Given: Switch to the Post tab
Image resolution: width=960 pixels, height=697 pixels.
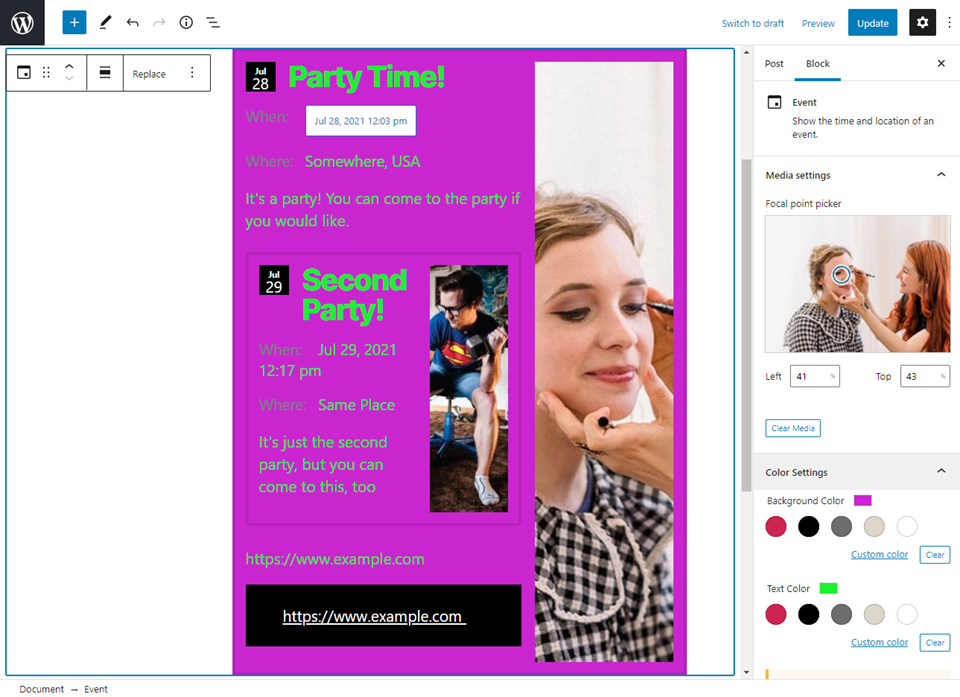Looking at the screenshot, I should [x=774, y=64].
